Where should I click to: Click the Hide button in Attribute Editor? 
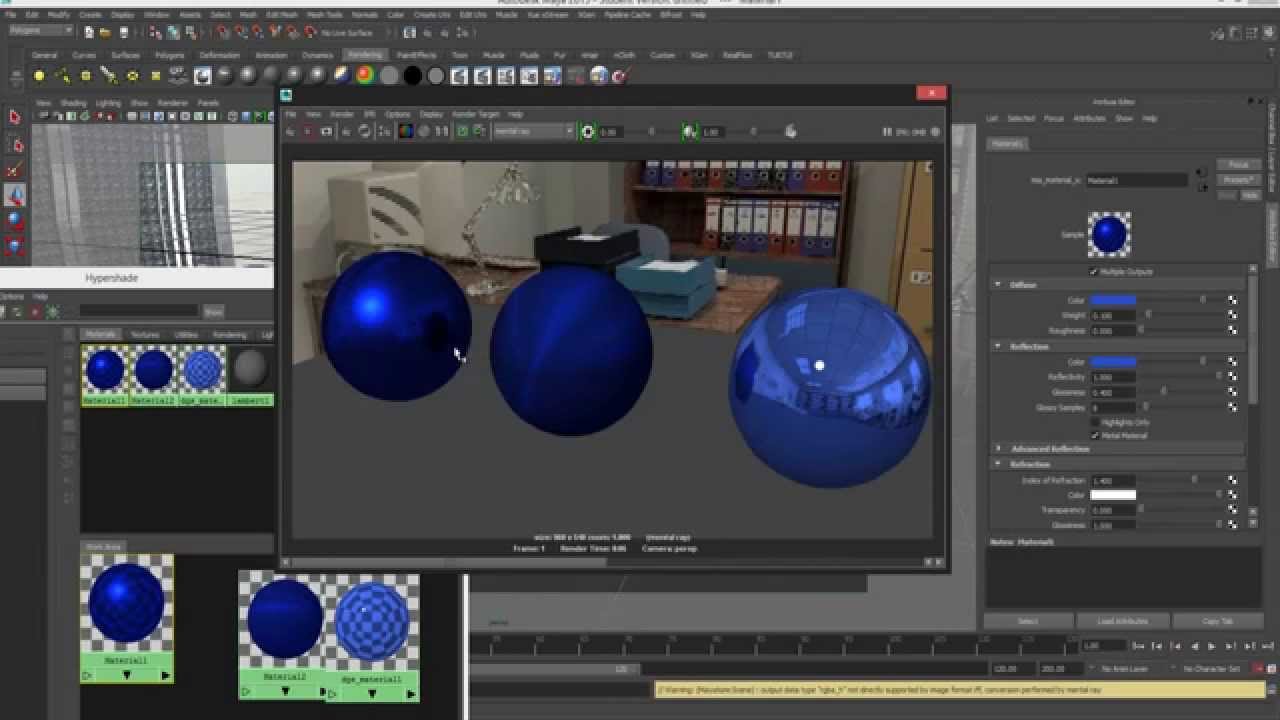point(1250,195)
